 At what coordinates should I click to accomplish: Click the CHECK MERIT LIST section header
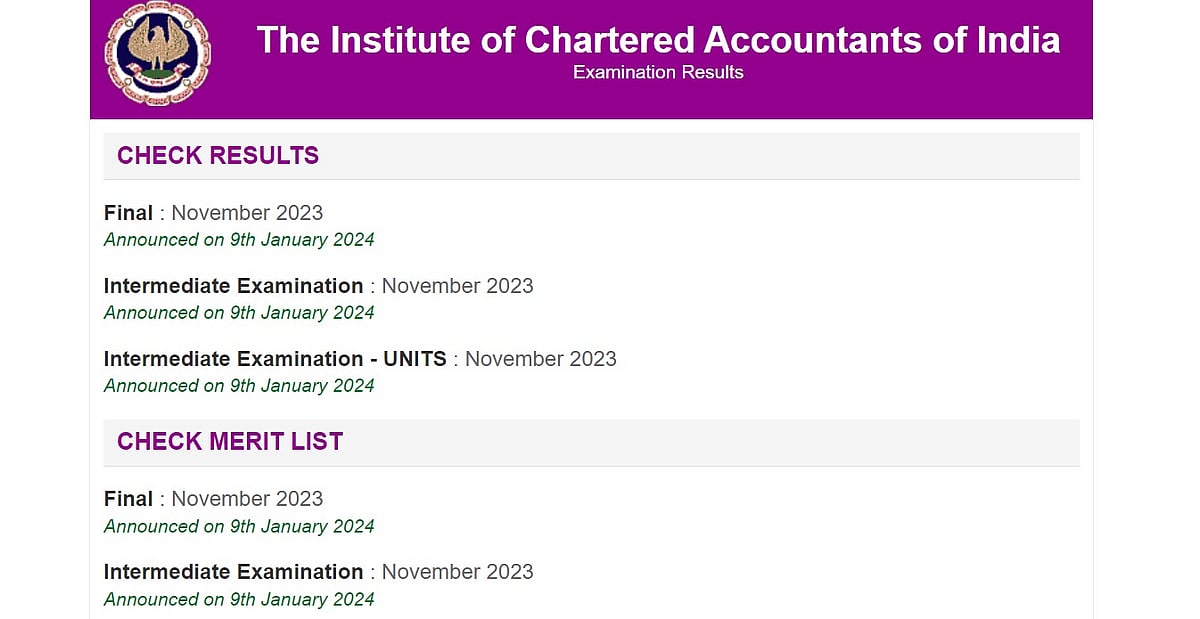(229, 441)
